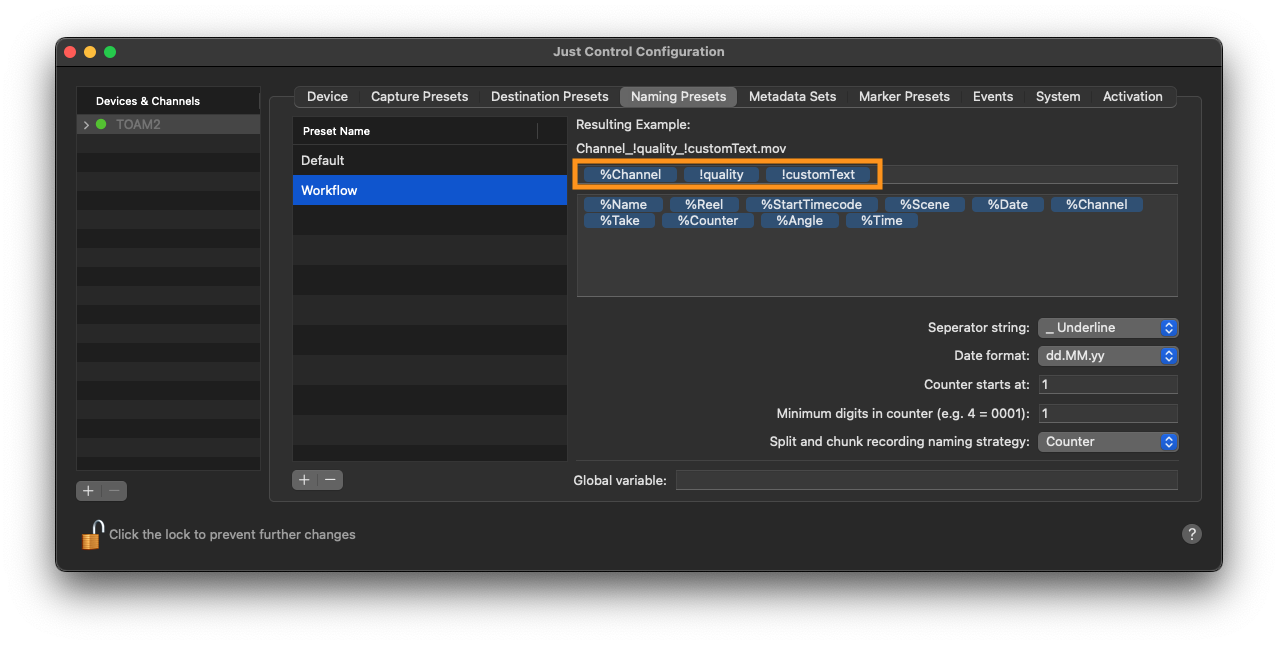Click the %Counter token

pyautogui.click(x=707, y=220)
